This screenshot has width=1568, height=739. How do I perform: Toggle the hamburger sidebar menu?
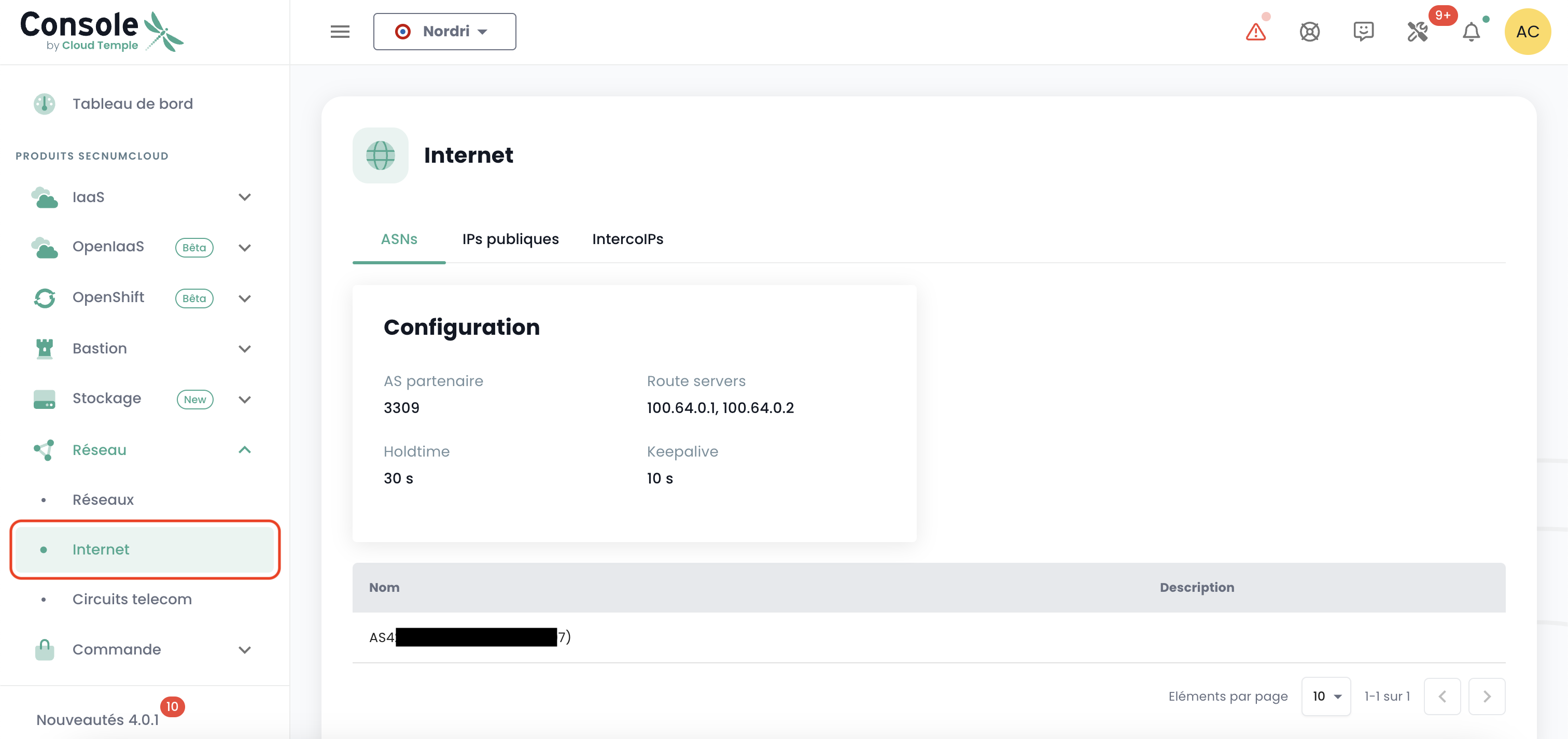point(340,32)
